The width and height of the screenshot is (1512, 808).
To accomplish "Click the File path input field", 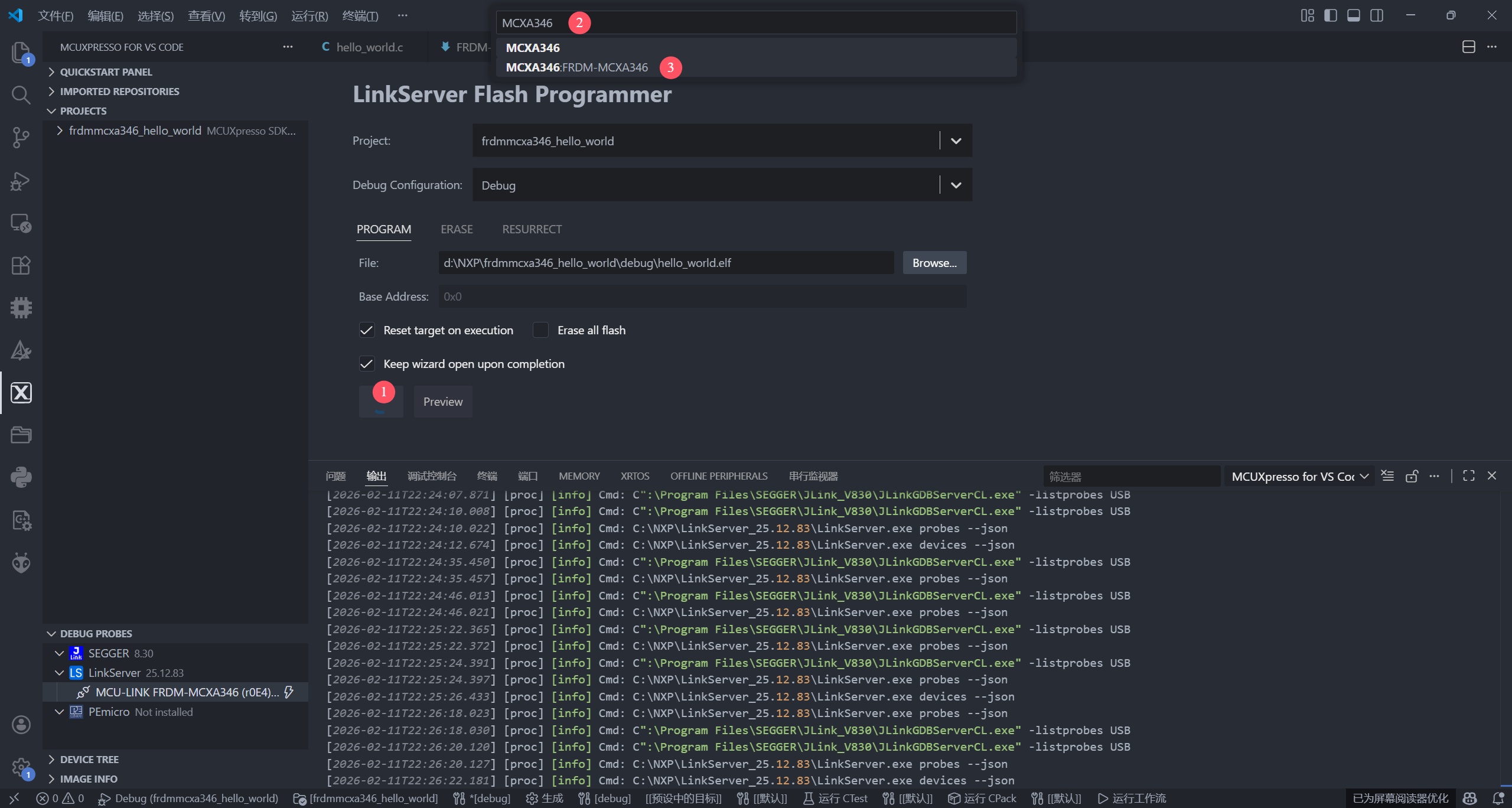I will pos(666,263).
